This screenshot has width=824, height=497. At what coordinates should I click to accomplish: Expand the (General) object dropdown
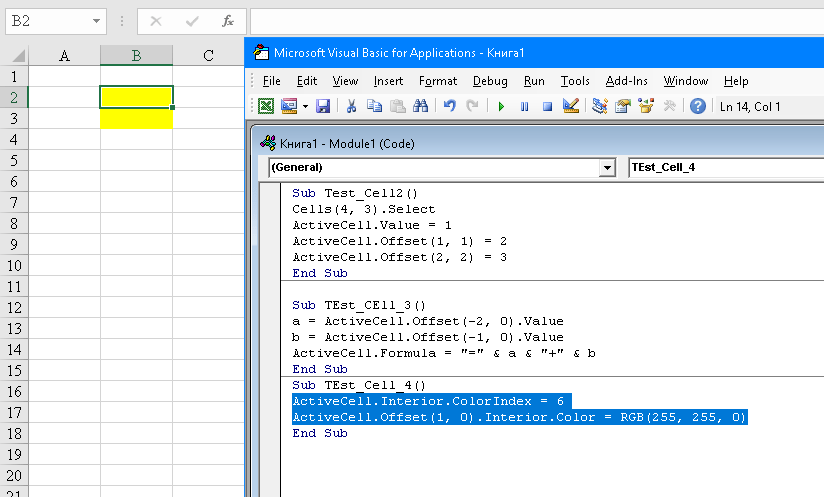[607, 168]
